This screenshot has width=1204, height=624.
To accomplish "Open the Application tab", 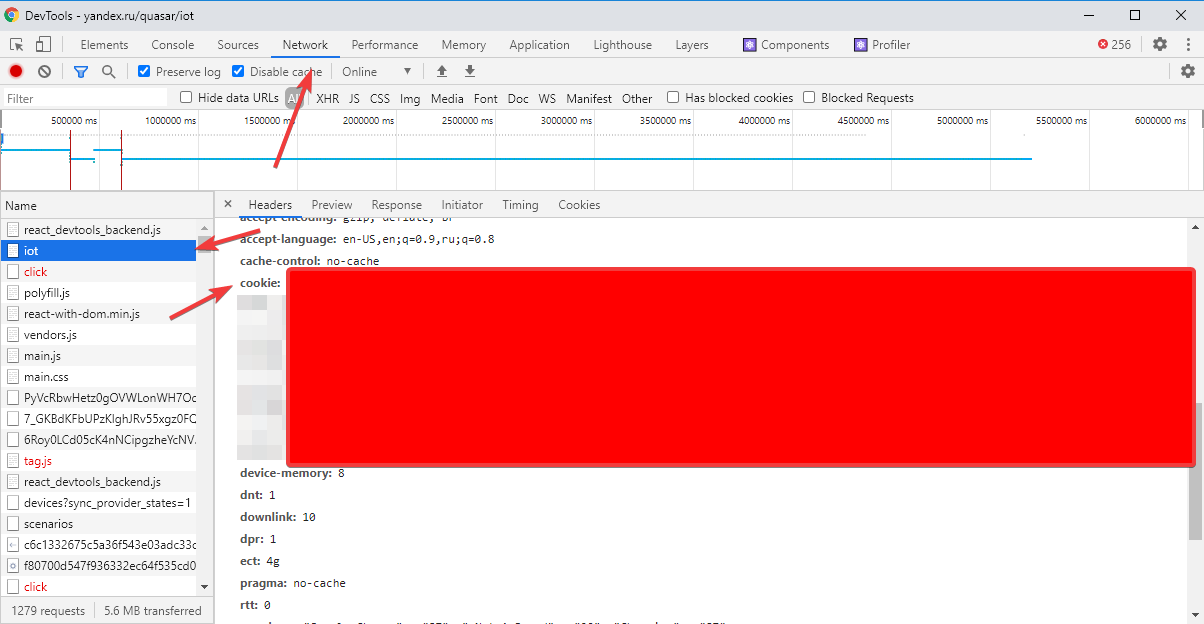I will click(x=539, y=45).
